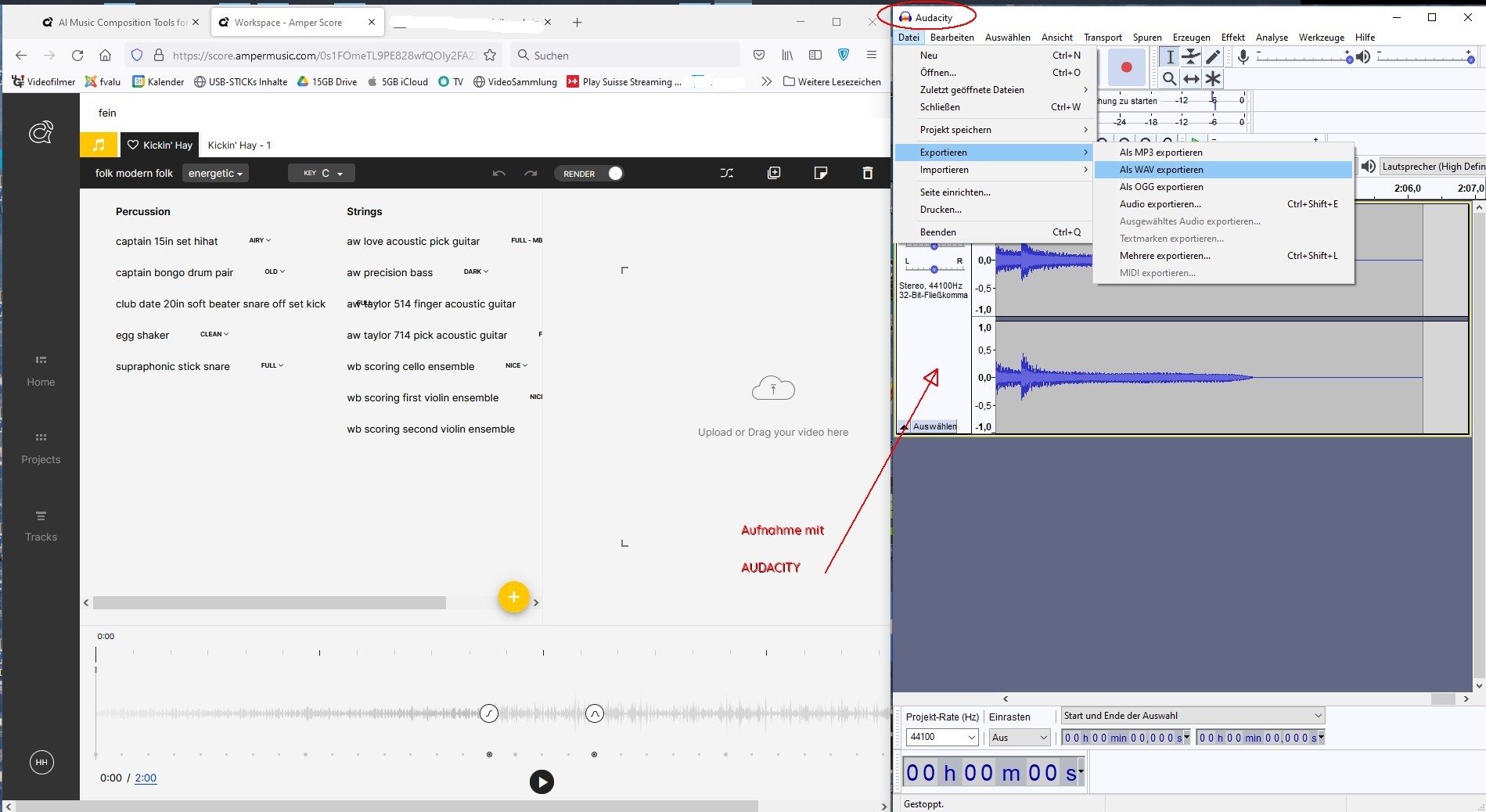1486x812 pixels.
Task: Click Drucken... in Datei menu
Action: click(994, 210)
